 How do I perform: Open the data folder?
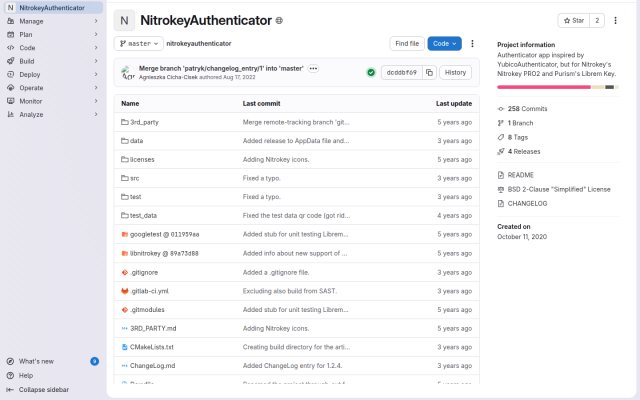(136, 141)
